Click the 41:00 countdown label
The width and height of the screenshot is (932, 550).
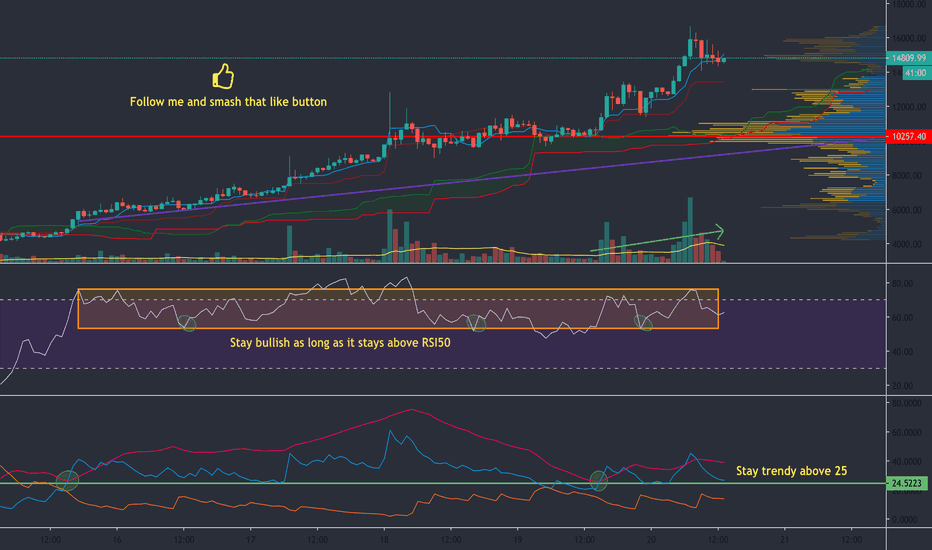[915, 73]
